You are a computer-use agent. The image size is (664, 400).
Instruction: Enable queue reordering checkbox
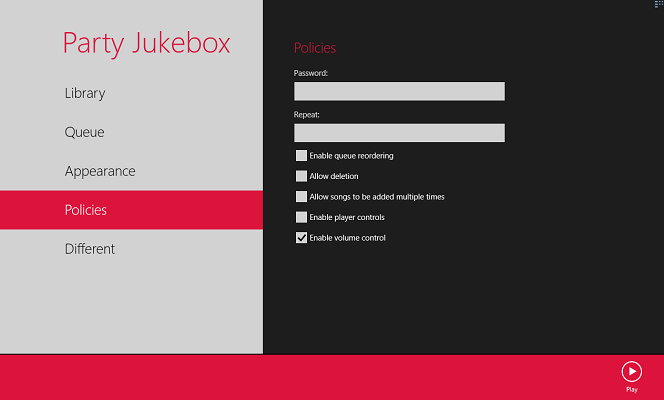pos(301,155)
